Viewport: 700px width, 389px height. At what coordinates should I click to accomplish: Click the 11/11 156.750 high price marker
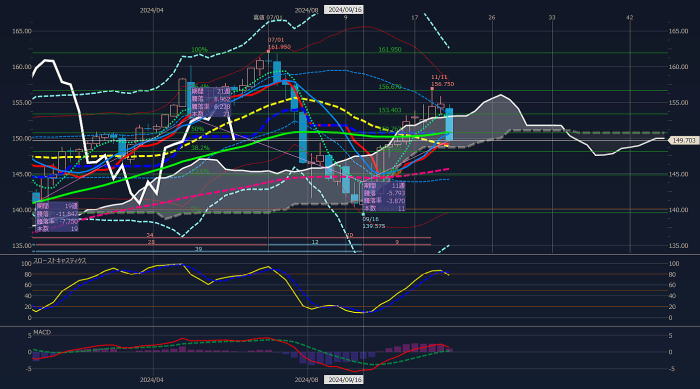(x=442, y=80)
